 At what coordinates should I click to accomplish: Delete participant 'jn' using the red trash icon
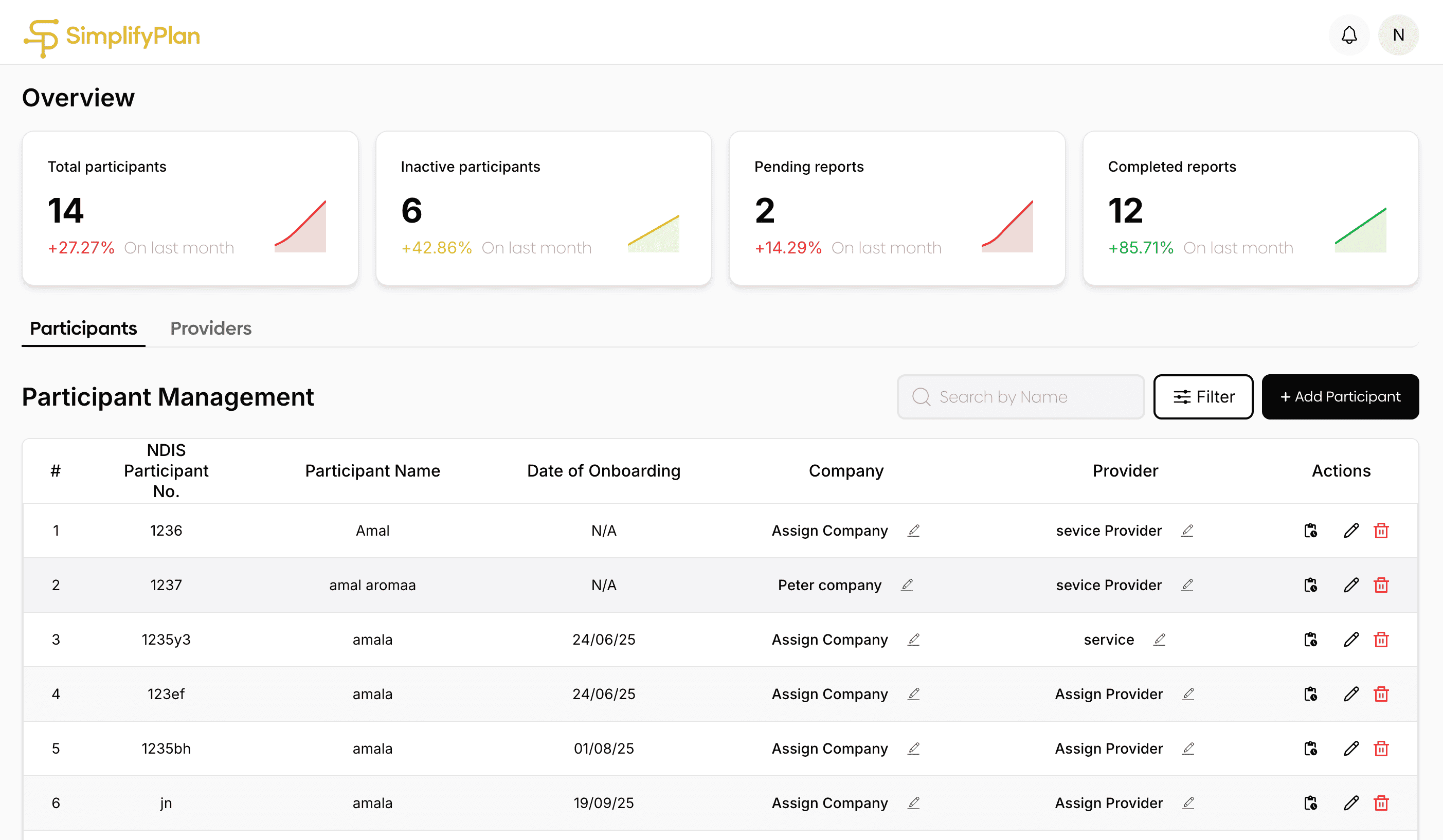tap(1381, 803)
